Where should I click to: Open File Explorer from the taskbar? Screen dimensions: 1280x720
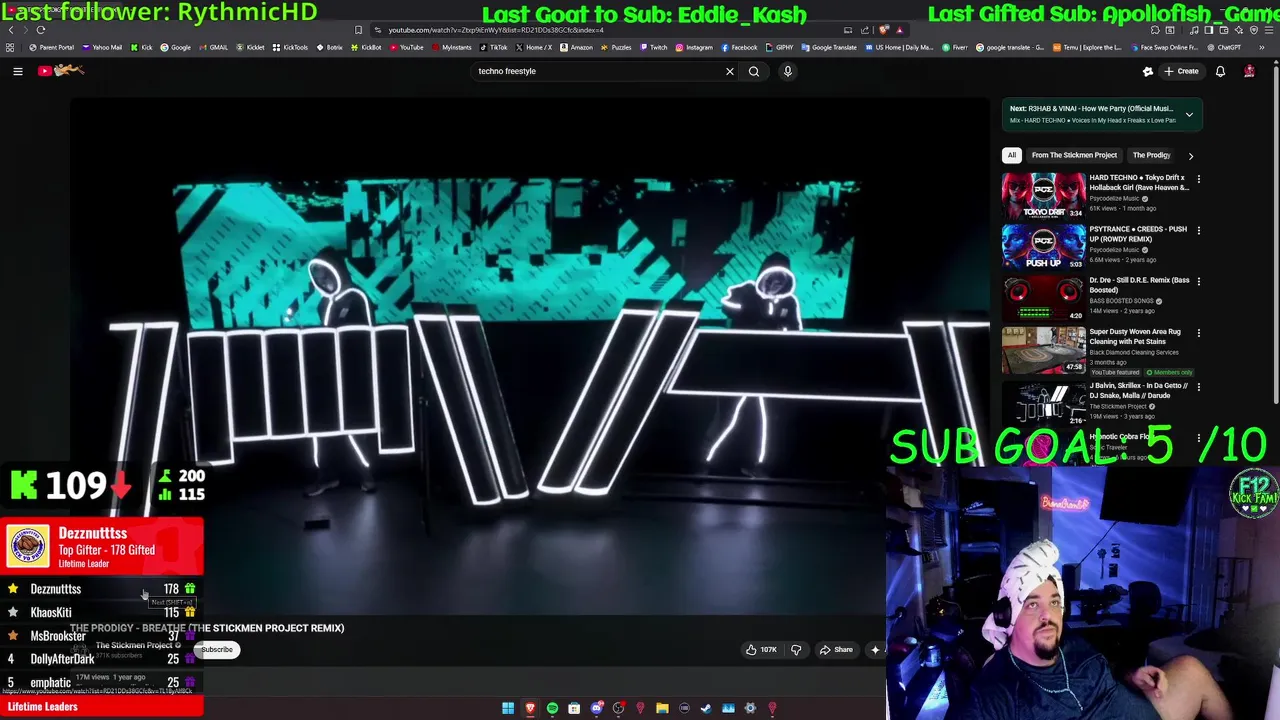click(x=662, y=708)
